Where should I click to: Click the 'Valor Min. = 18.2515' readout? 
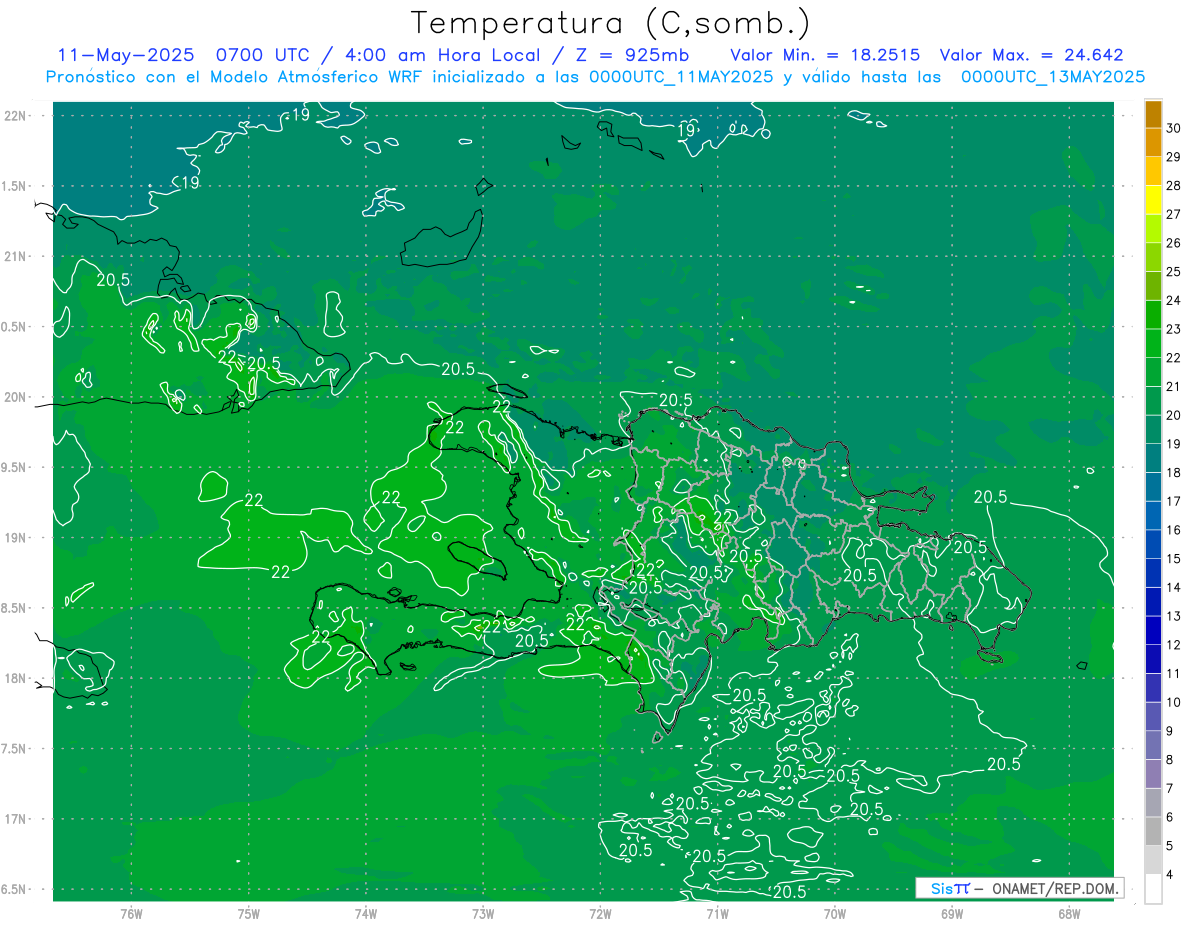point(825,55)
